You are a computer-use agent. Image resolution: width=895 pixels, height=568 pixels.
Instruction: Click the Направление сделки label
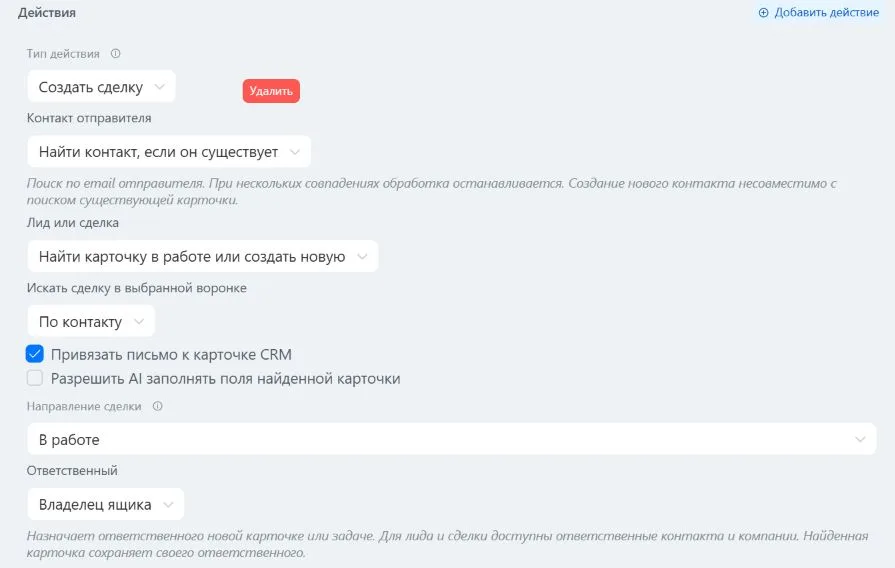click(x=84, y=406)
